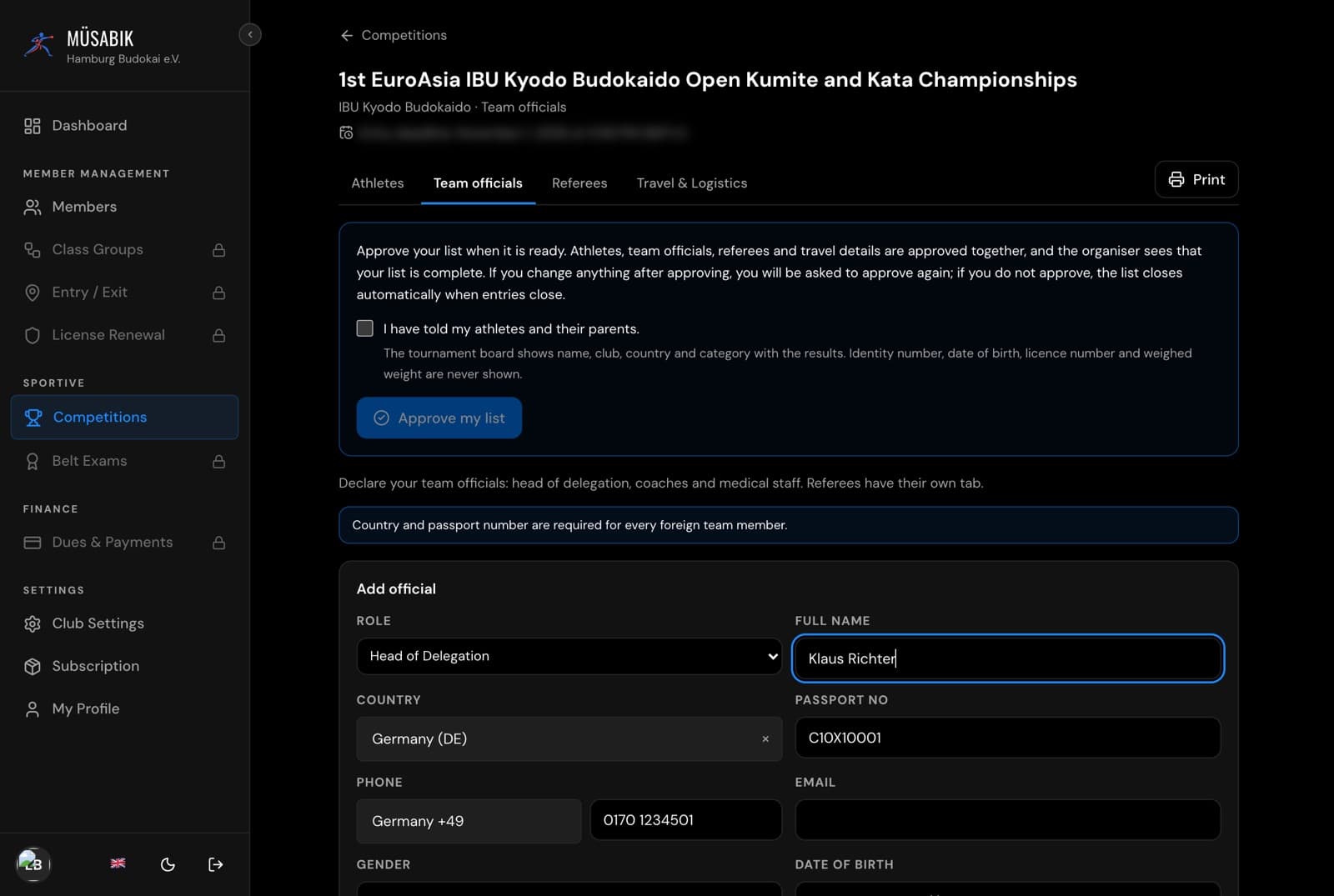Collapse the sidebar with the chevron button
The height and width of the screenshot is (896, 1334).
click(250, 34)
